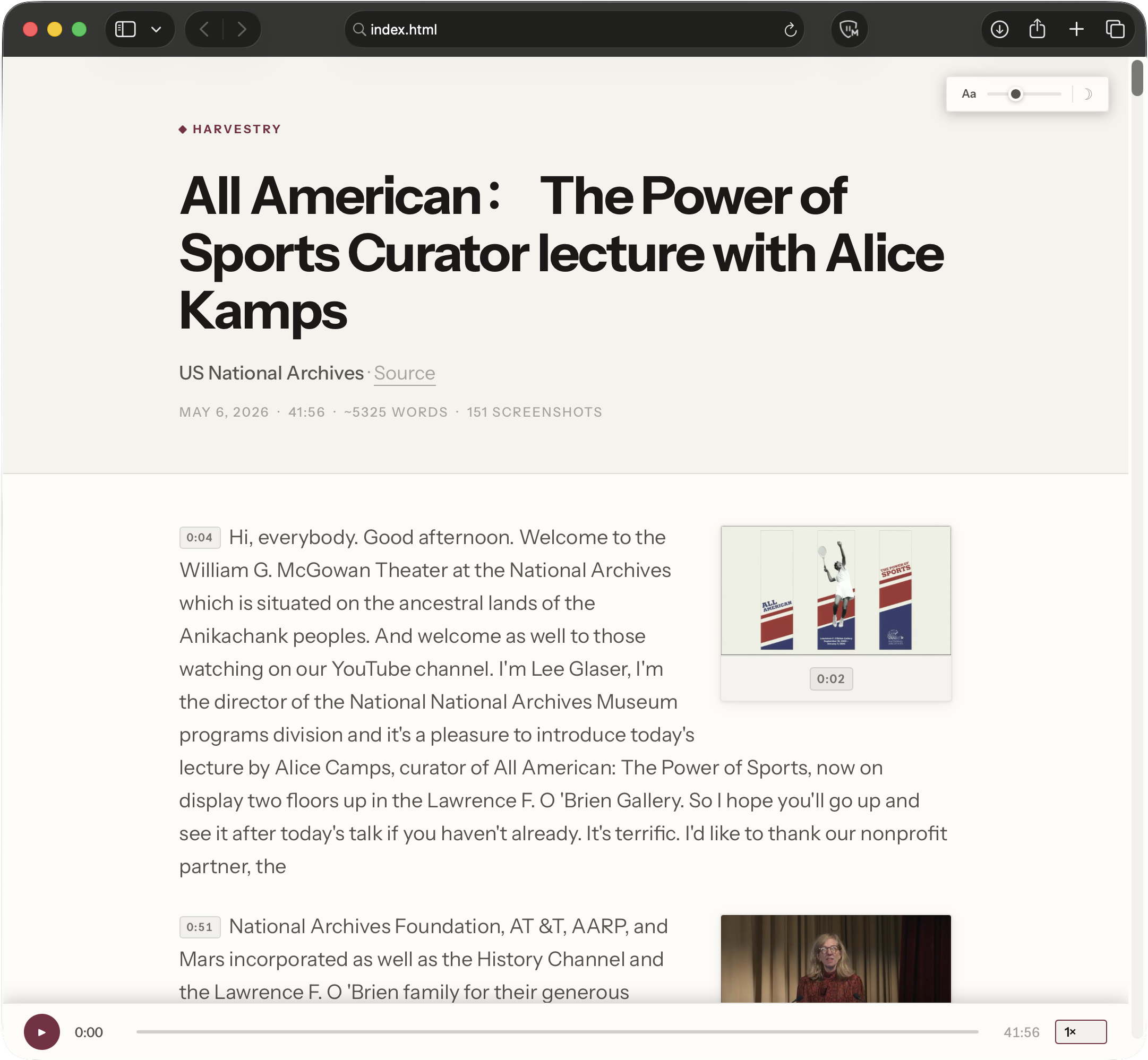Click the Harvestry brand logo
The width and height of the screenshot is (1148, 1060).
(x=229, y=129)
